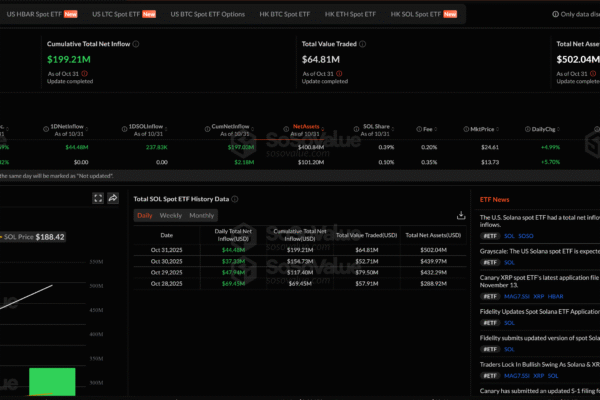The image size is (600, 400).
Task: Select the Monthly history view
Action: pyautogui.click(x=201, y=216)
